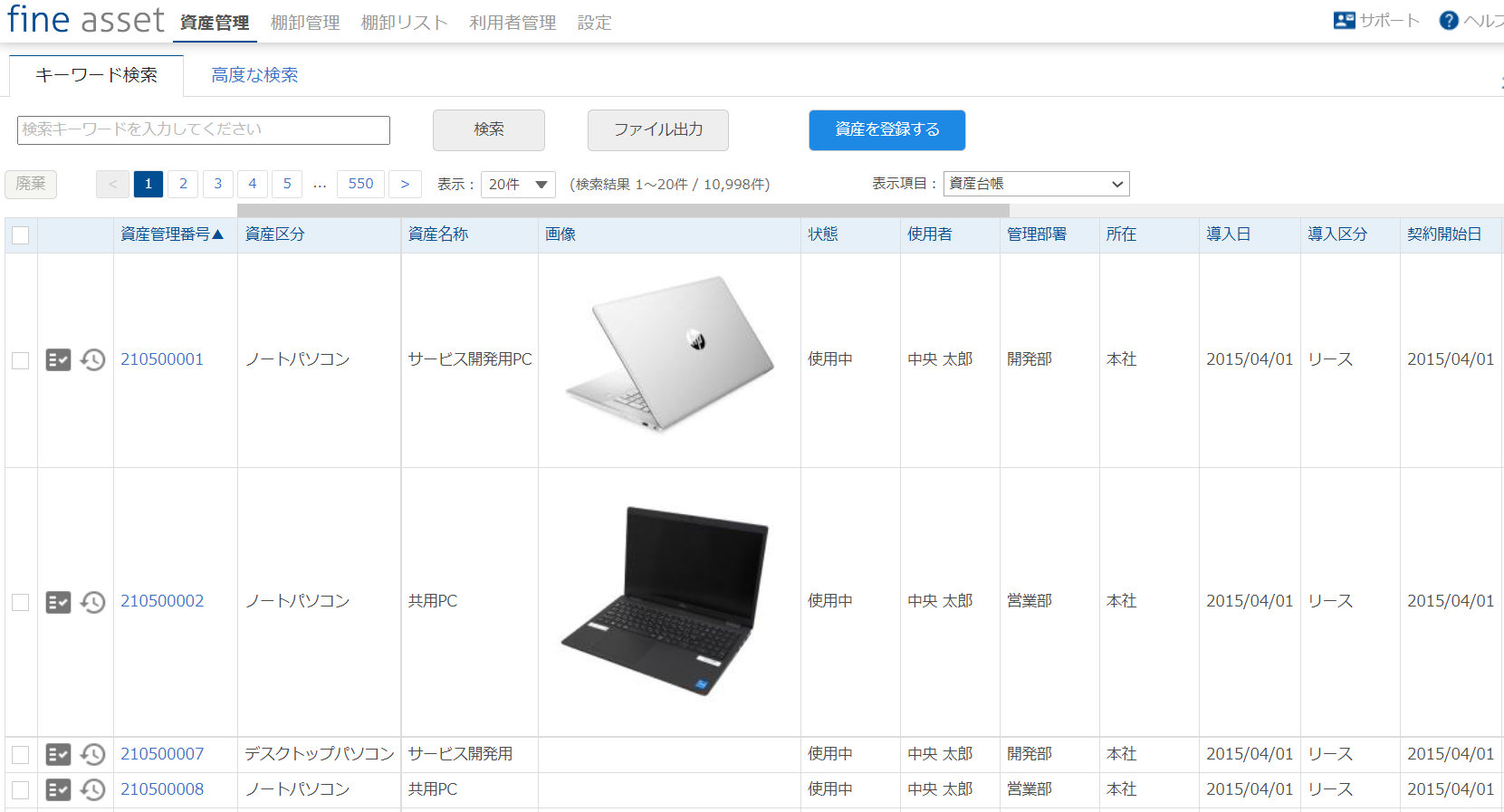
Task: Open the help question mark icon
Action: coord(1449,20)
